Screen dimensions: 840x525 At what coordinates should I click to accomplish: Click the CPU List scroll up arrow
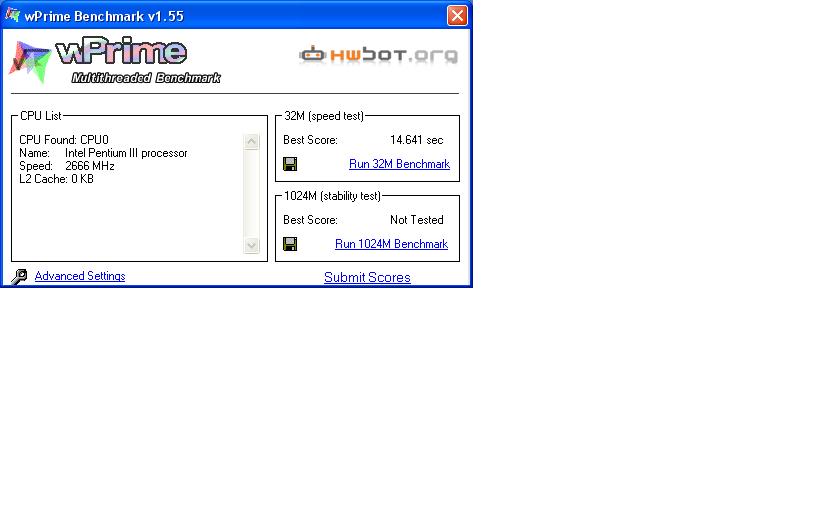click(251, 141)
